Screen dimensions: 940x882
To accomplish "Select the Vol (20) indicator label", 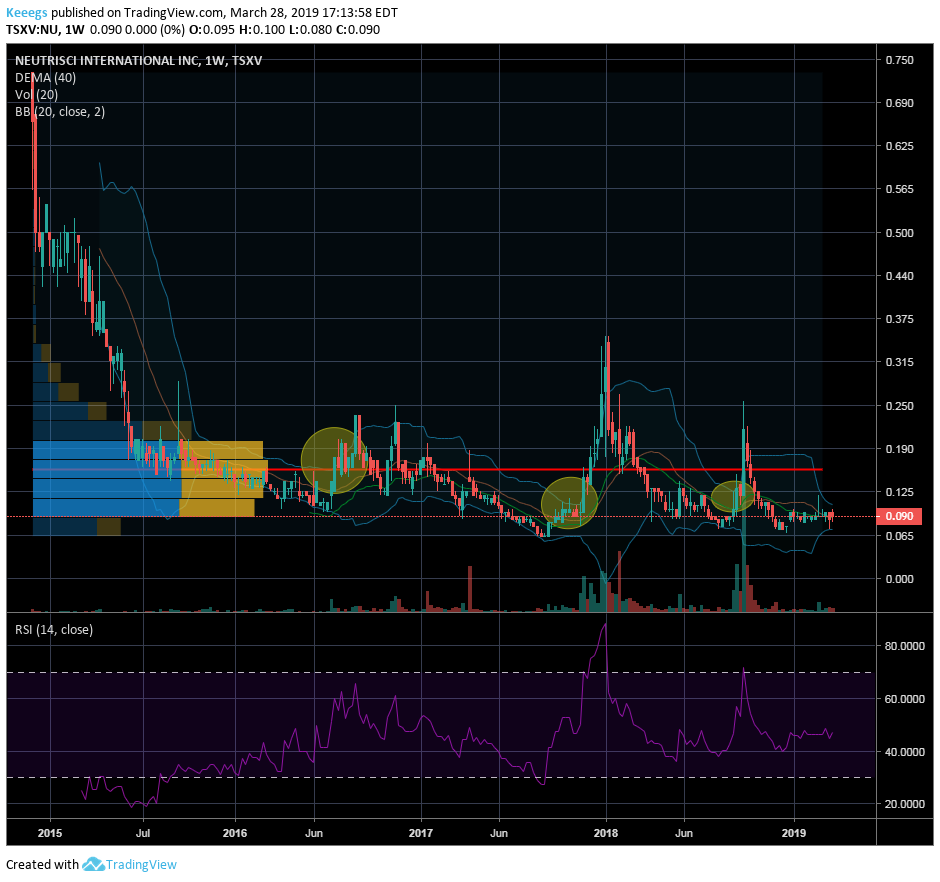I will click(37, 95).
